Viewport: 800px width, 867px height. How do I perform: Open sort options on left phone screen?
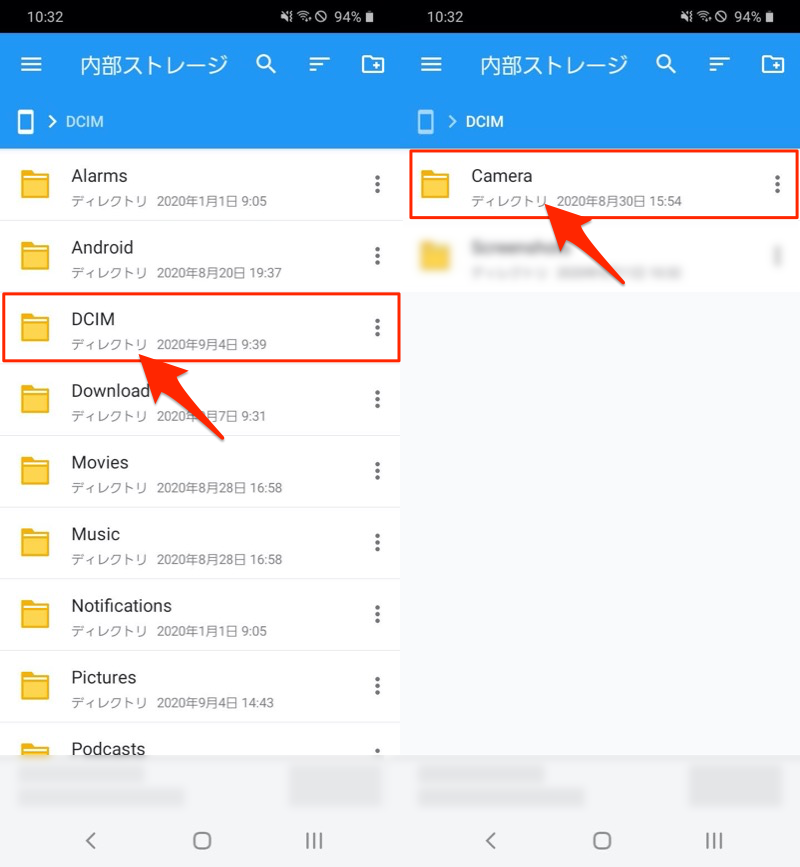tap(319, 65)
